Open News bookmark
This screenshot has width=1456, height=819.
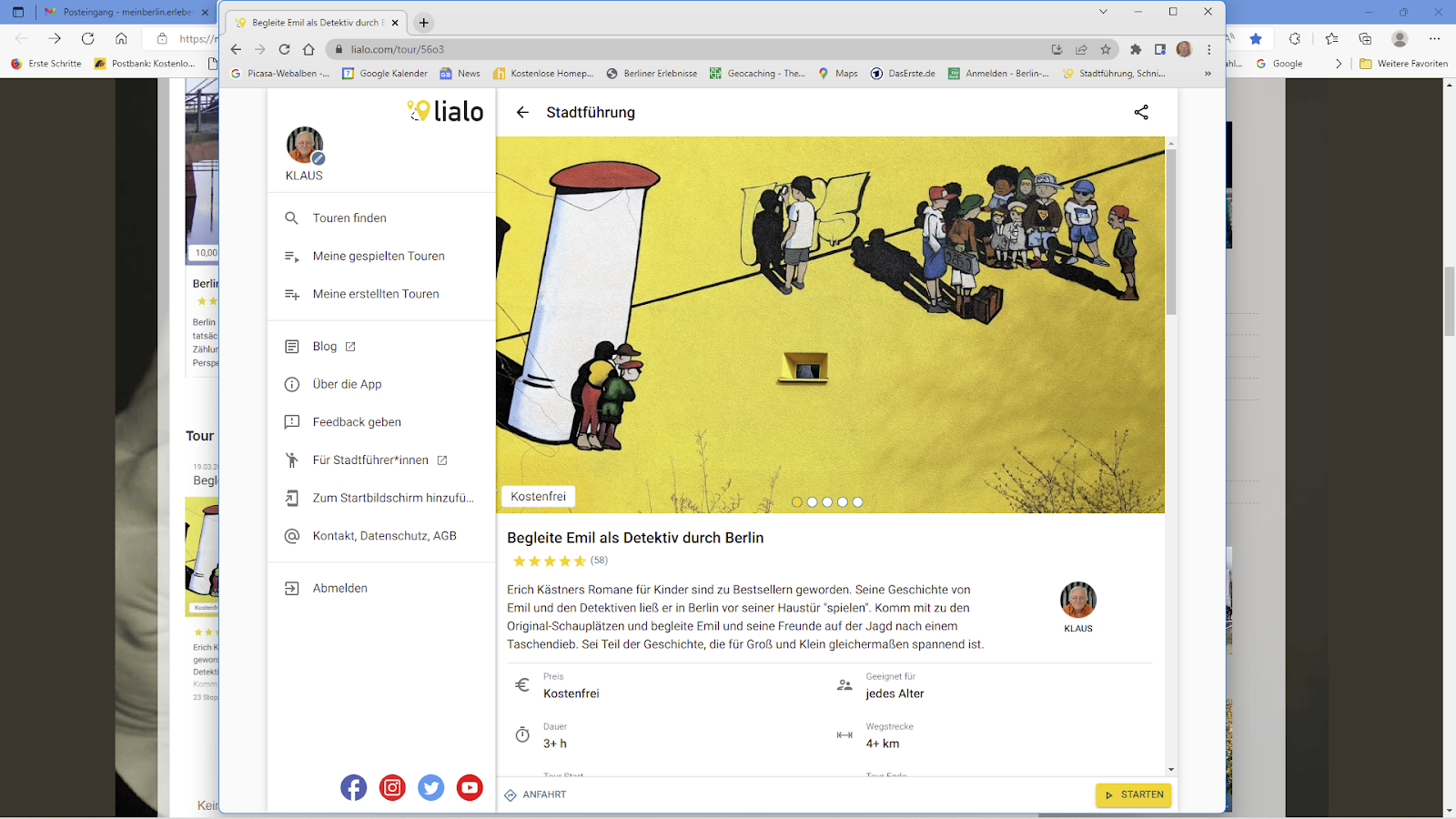pyautogui.click(x=460, y=74)
